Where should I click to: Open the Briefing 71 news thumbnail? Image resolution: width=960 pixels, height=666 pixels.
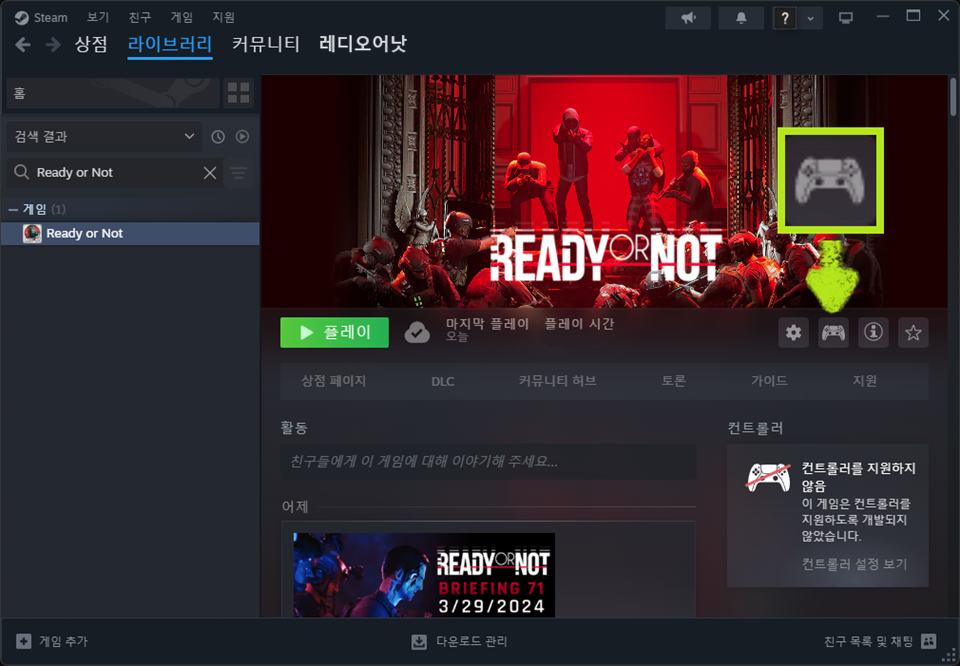424,575
